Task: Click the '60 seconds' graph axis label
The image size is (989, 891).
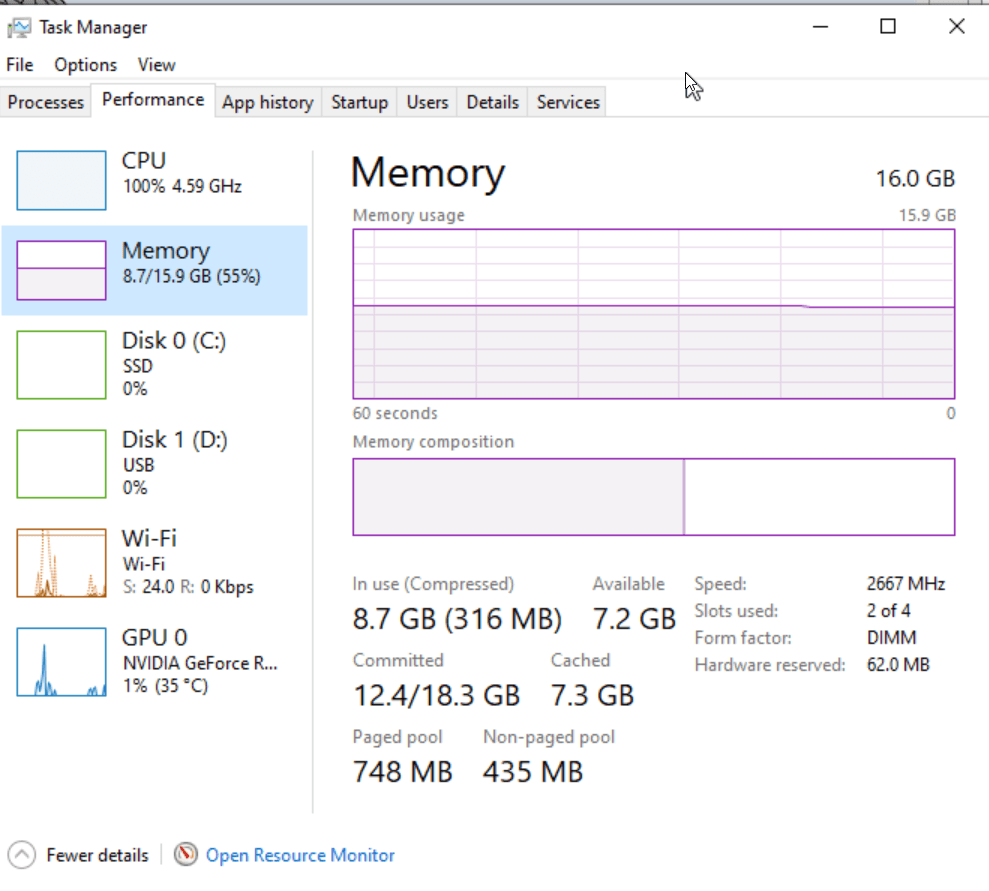Action: coord(395,414)
